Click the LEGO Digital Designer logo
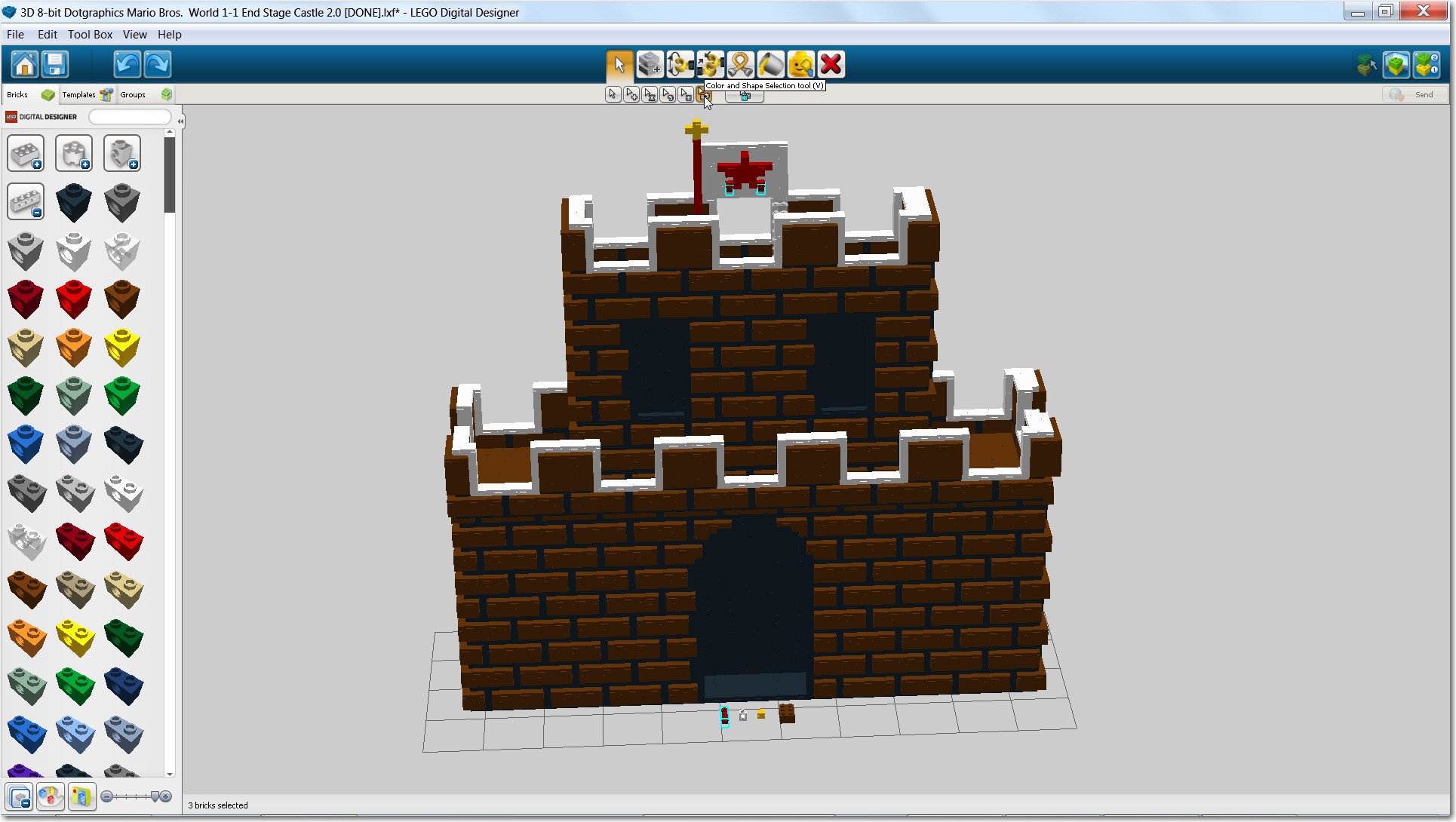Image resolution: width=1456 pixels, height=822 pixels. pos(41,117)
